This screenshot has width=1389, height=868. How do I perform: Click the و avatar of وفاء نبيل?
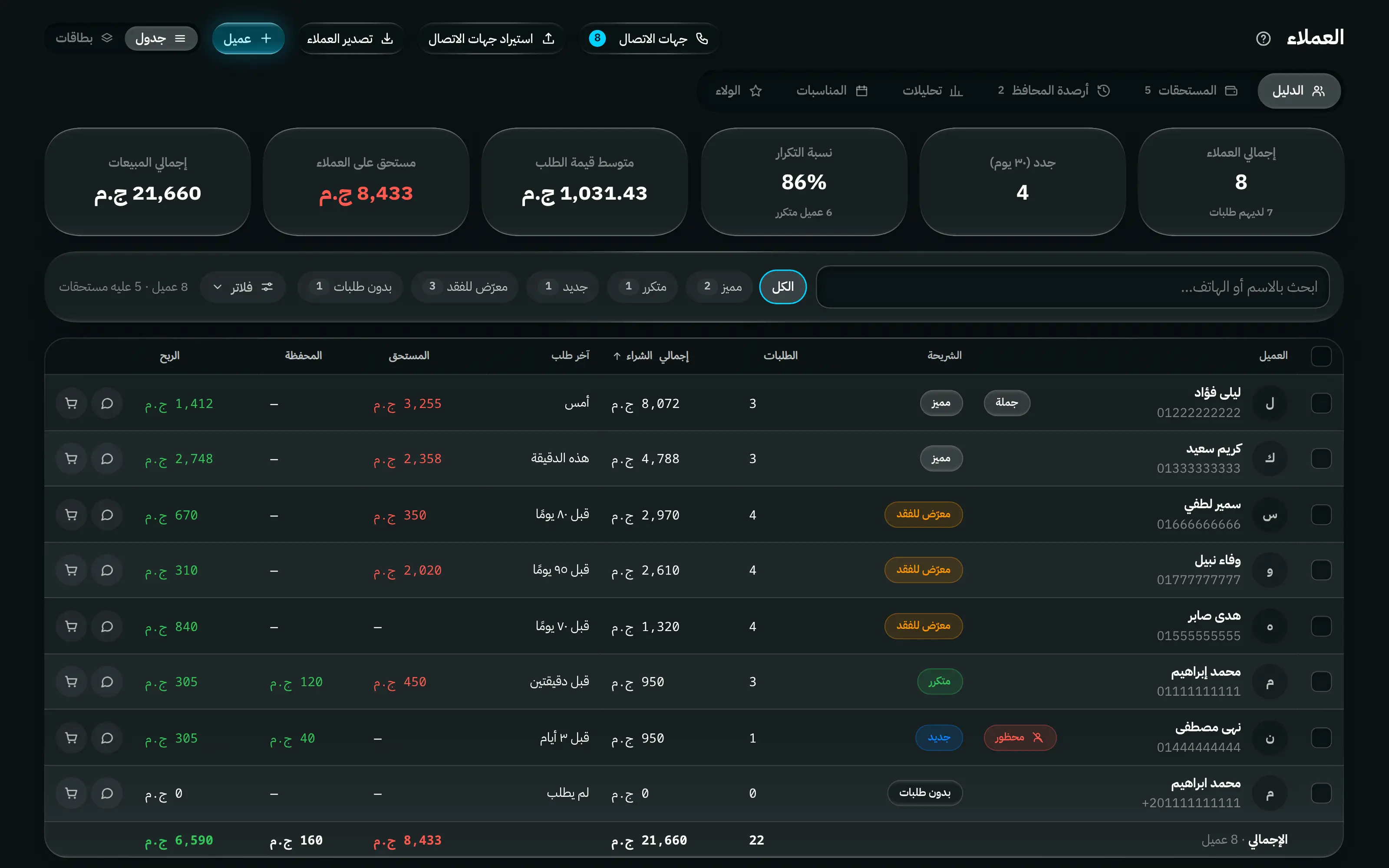click(x=1270, y=570)
